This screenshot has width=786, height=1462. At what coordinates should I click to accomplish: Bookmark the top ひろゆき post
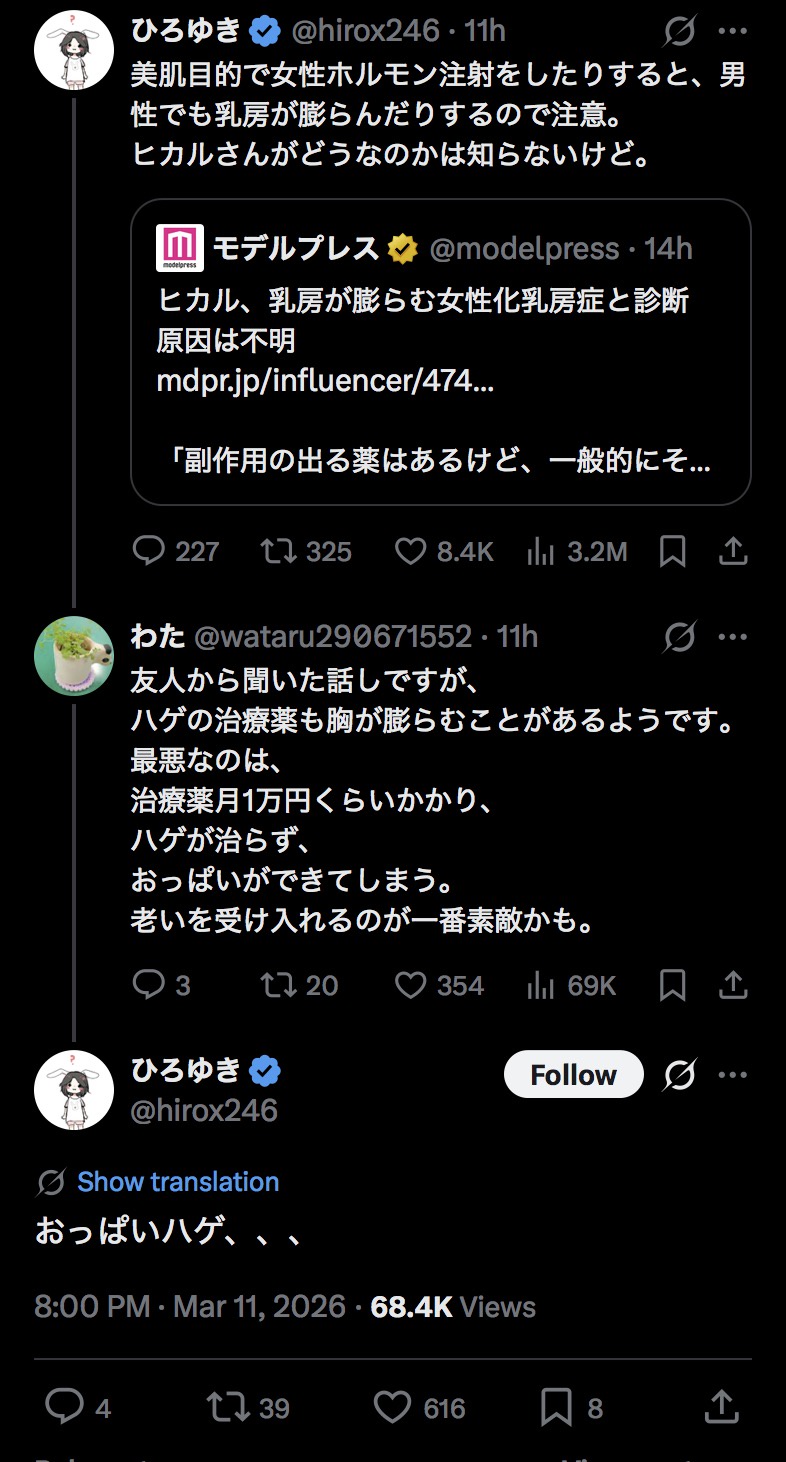pyautogui.click(x=673, y=551)
